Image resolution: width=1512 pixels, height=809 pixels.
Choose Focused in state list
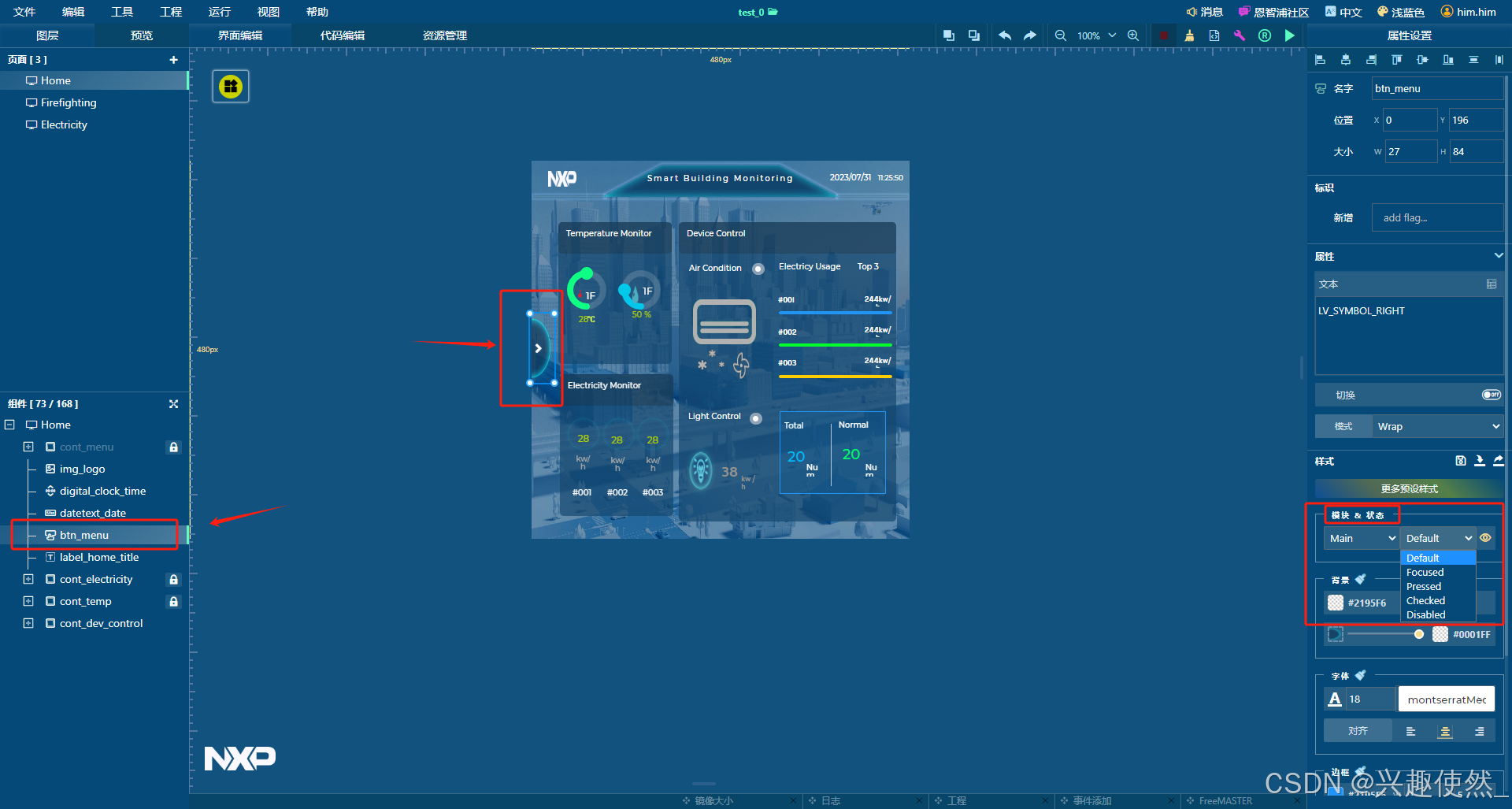point(1438,572)
